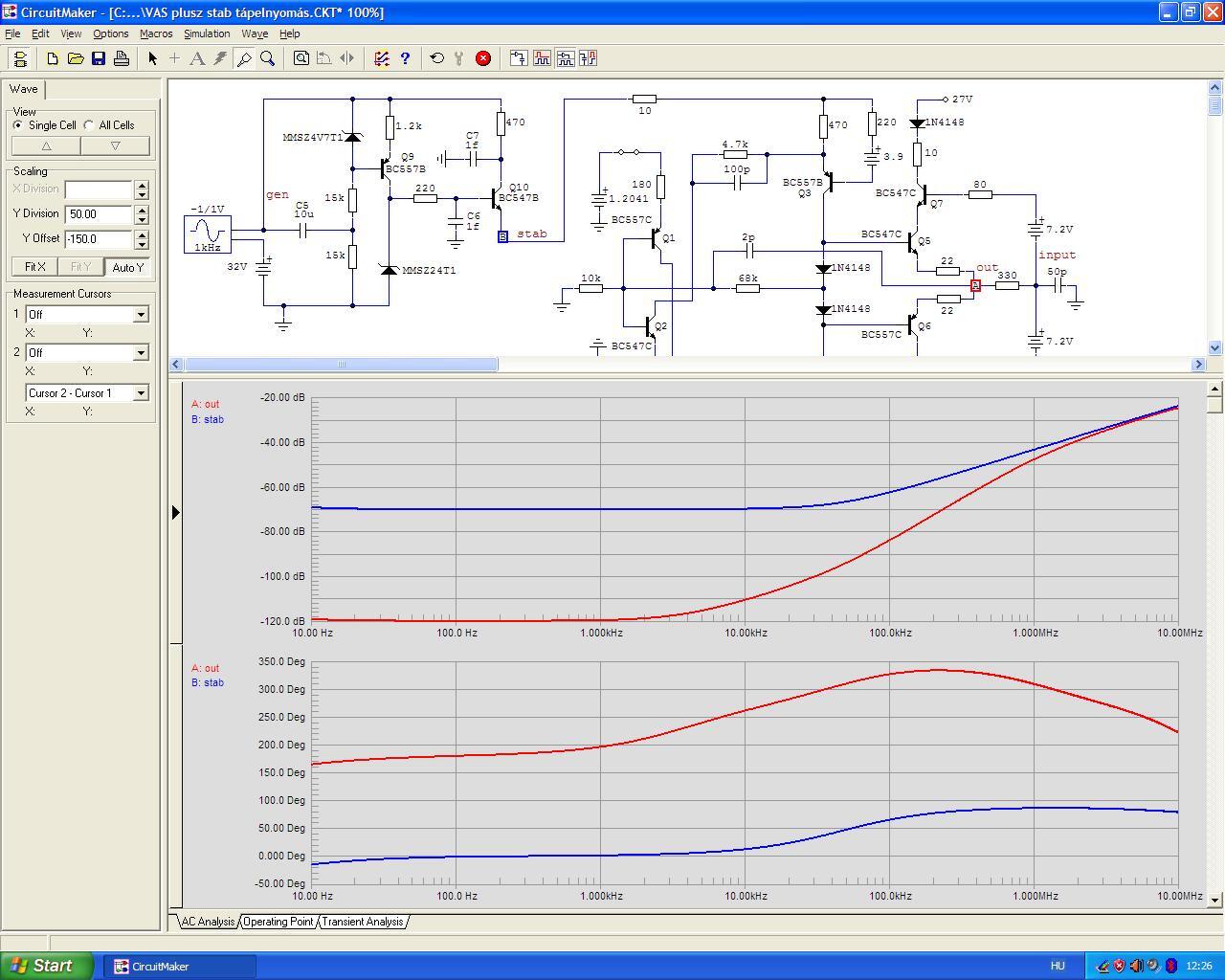Open Measurement Cursor 2 dropdown
The height and width of the screenshot is (980, 1225).
(141, 353)
